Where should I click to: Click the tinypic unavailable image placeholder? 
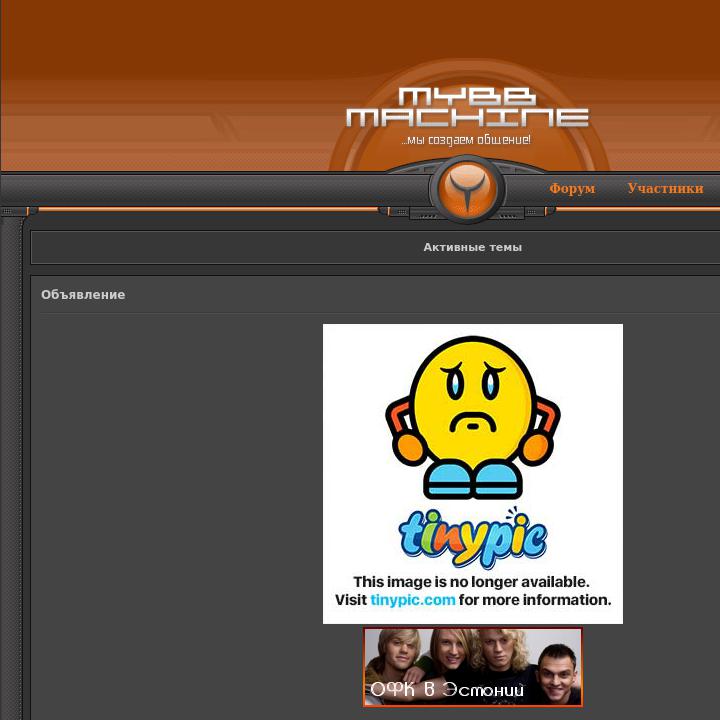(x=473, y=474)
